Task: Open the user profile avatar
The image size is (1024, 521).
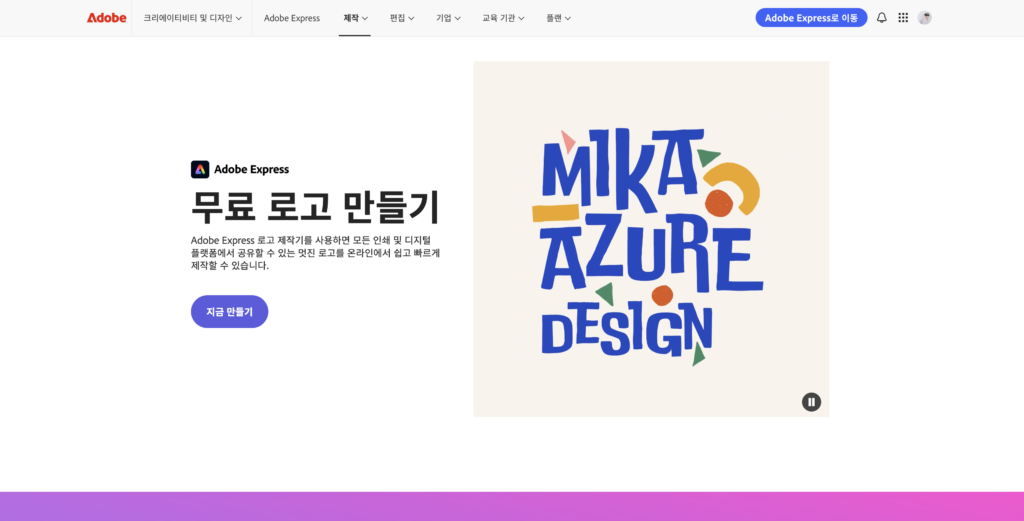Action: [924, 18]
